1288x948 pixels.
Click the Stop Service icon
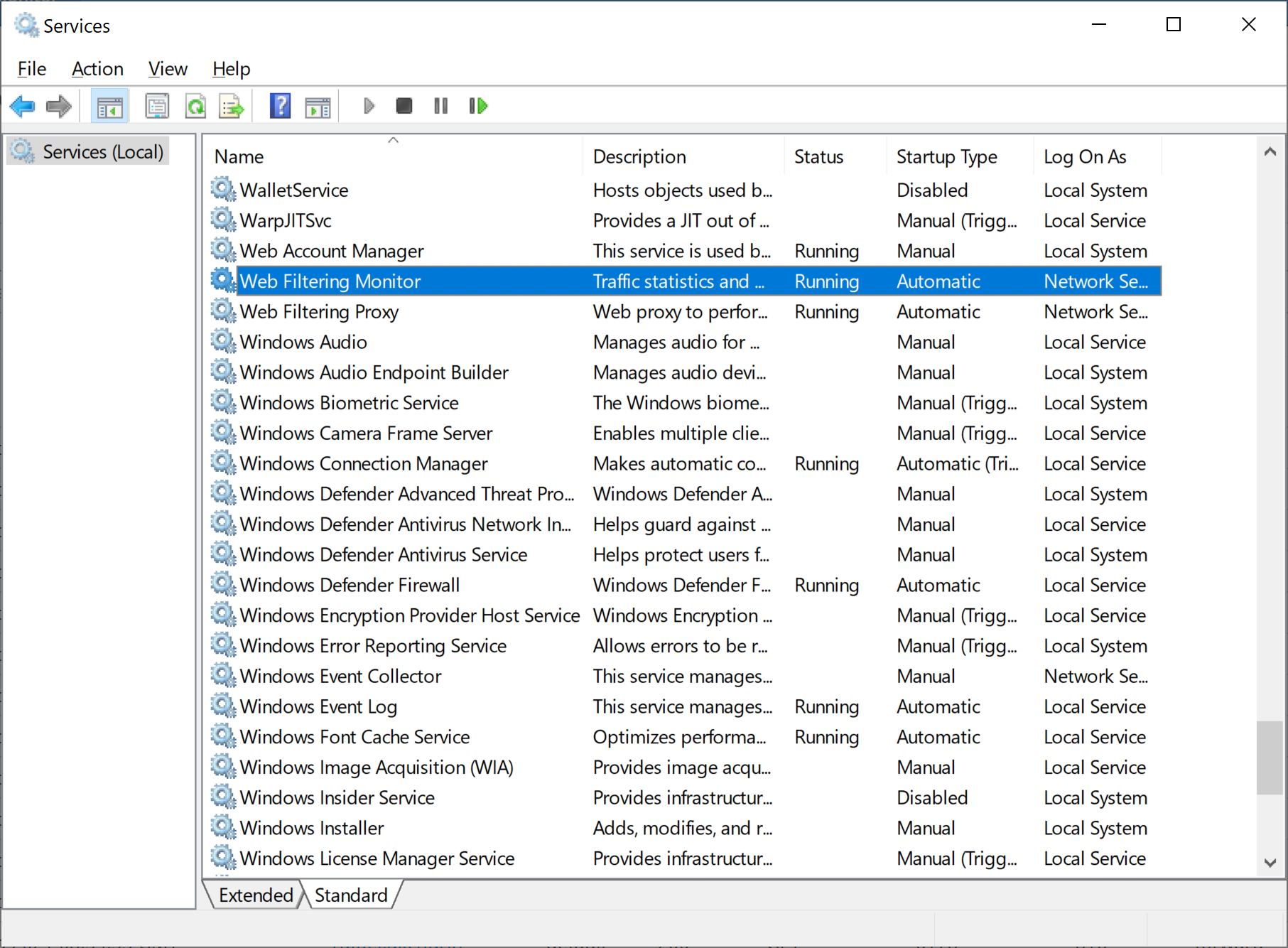click(x=404, y=106)
